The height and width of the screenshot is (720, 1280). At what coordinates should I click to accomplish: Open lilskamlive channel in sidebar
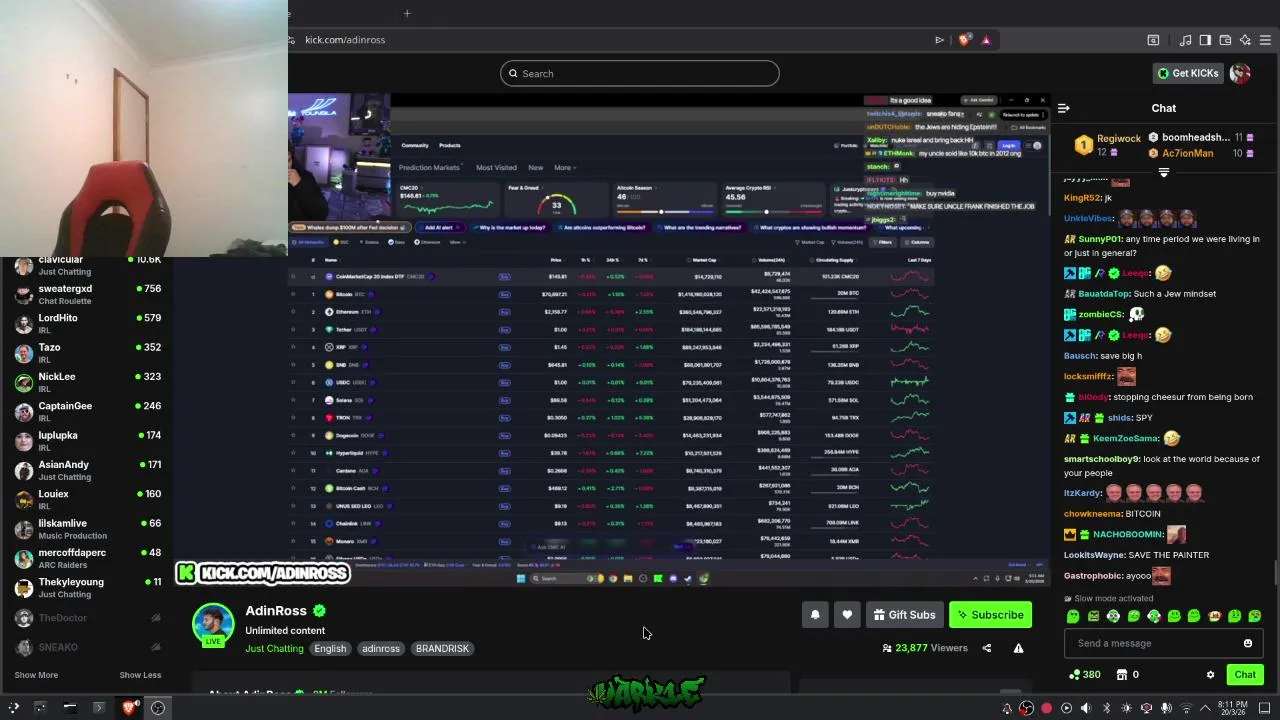pos(88,529)
